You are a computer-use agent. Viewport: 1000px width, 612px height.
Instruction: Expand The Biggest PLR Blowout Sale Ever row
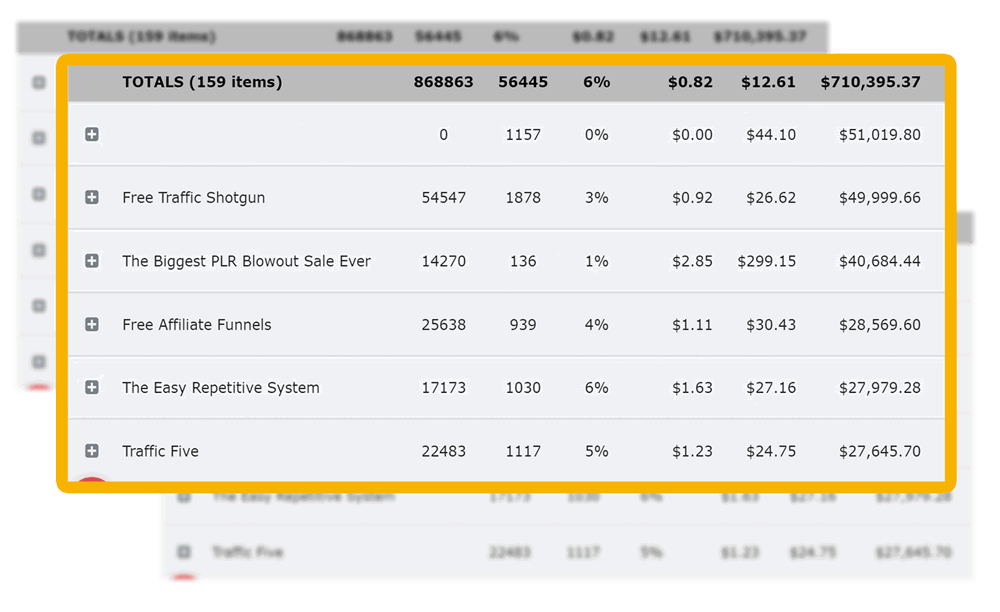coord(92,261)
